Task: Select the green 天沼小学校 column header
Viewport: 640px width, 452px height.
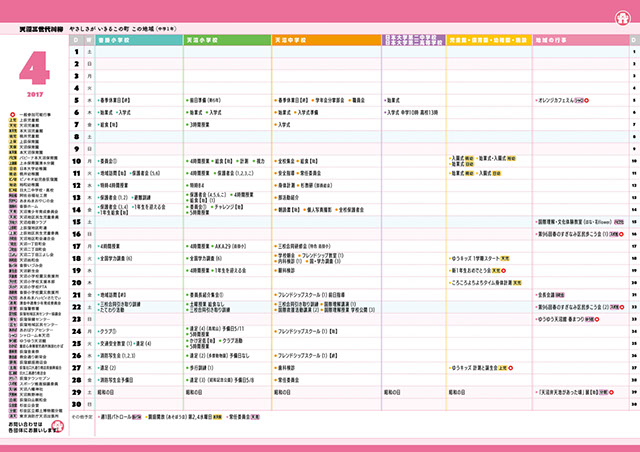Action: pyautogui.click(x=227, y=40)
